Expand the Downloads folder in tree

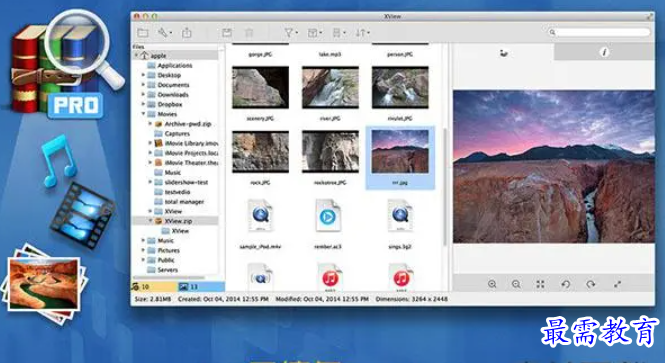(143, 95)
